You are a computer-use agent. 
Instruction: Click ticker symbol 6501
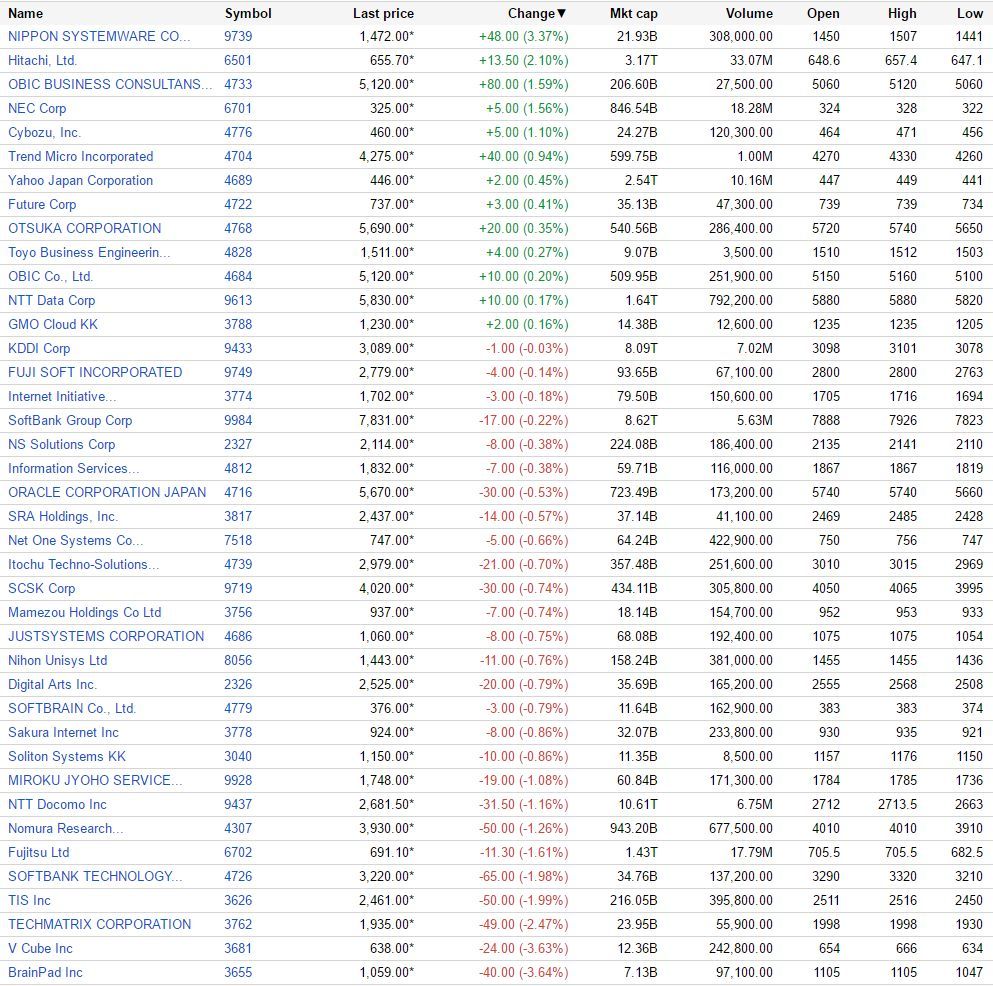point(238,60)
